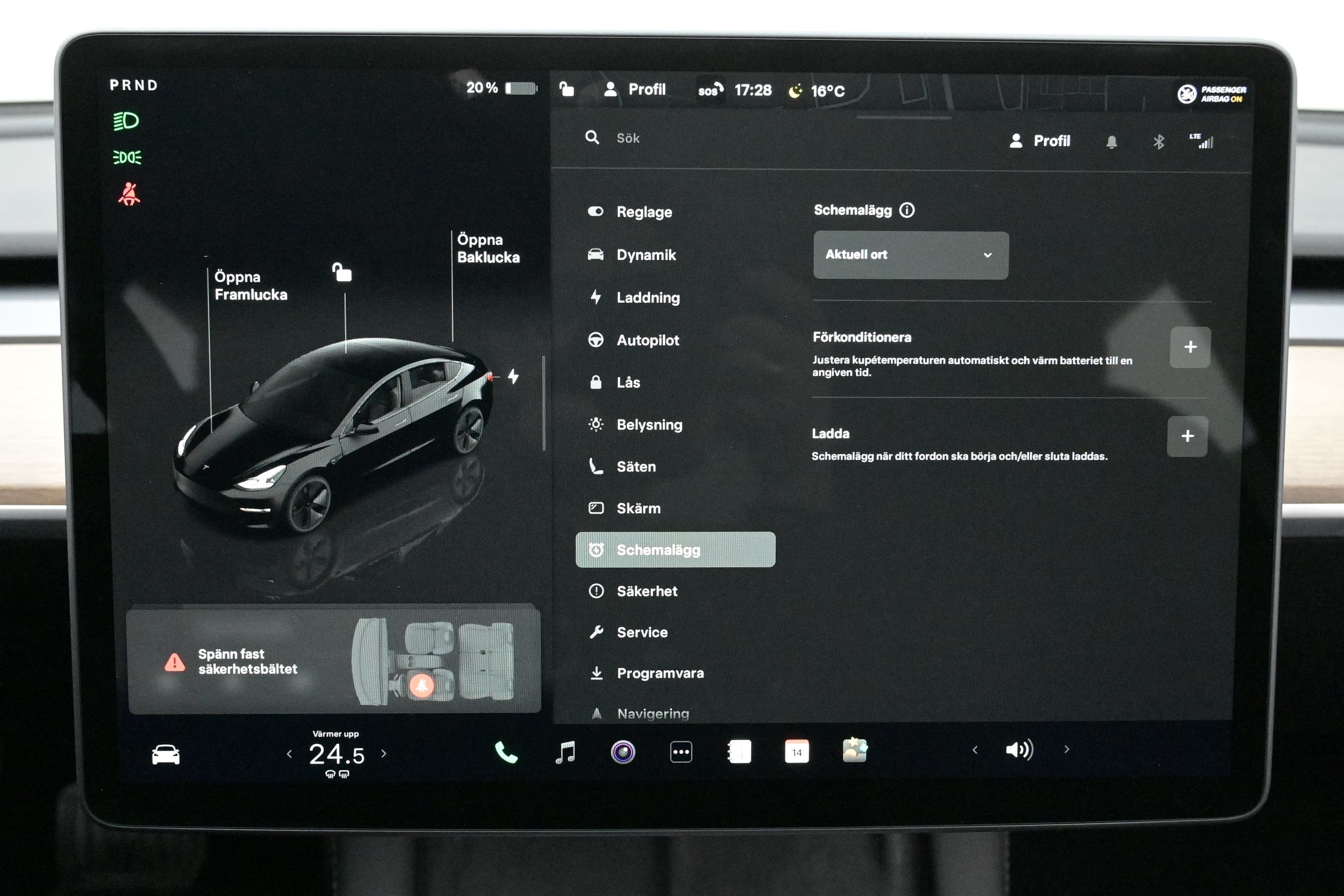
Task: Increase cabin temperature with right arrow
Action: [x=384, y=754]
